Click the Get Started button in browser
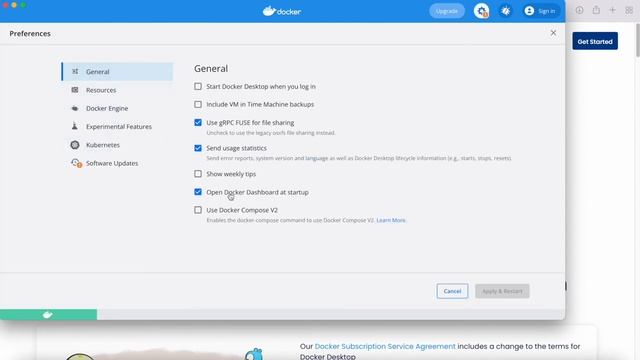640x360 pixels. [595, 41]
